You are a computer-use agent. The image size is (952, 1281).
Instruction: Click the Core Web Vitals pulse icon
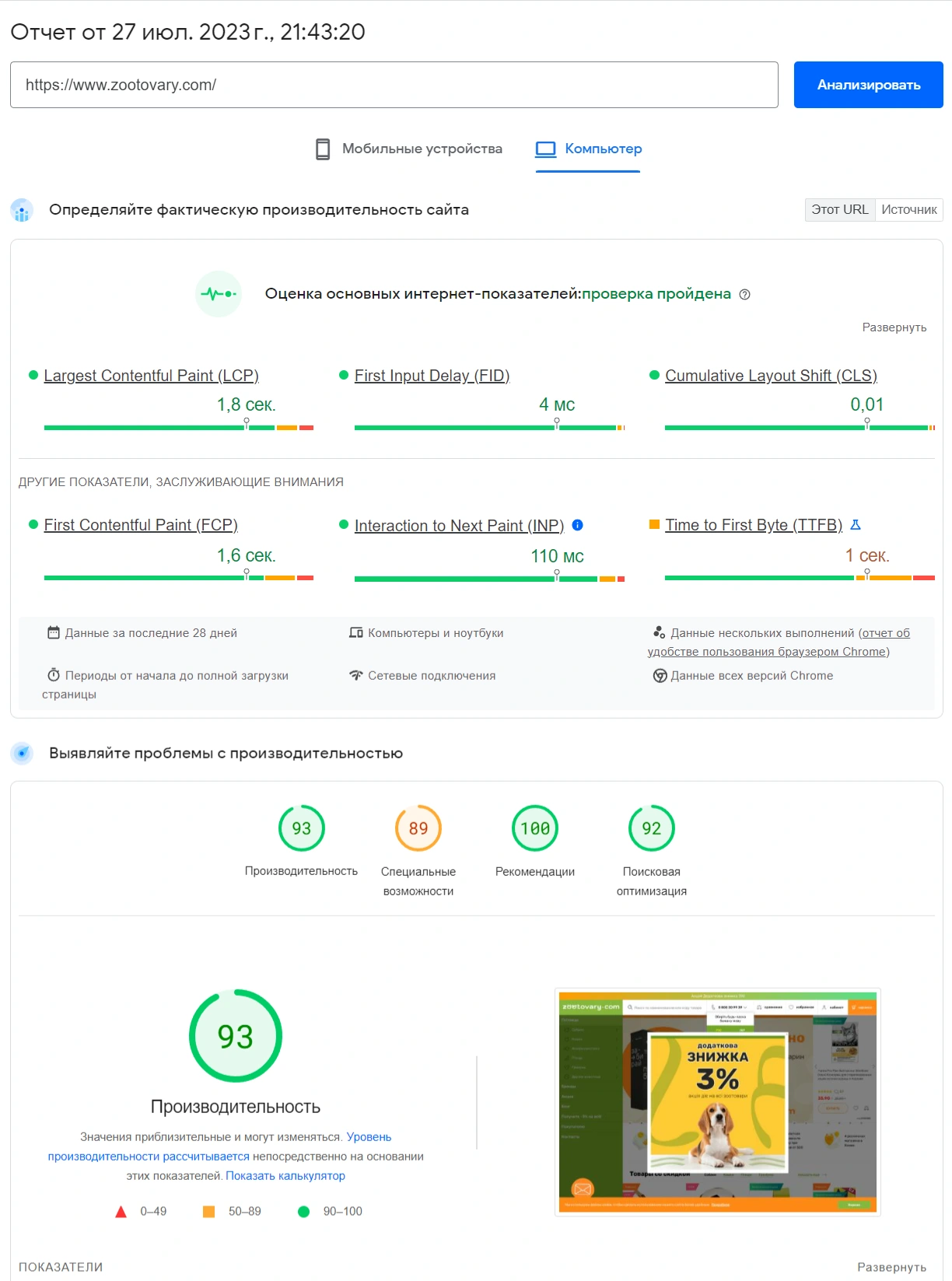(218, 294)
